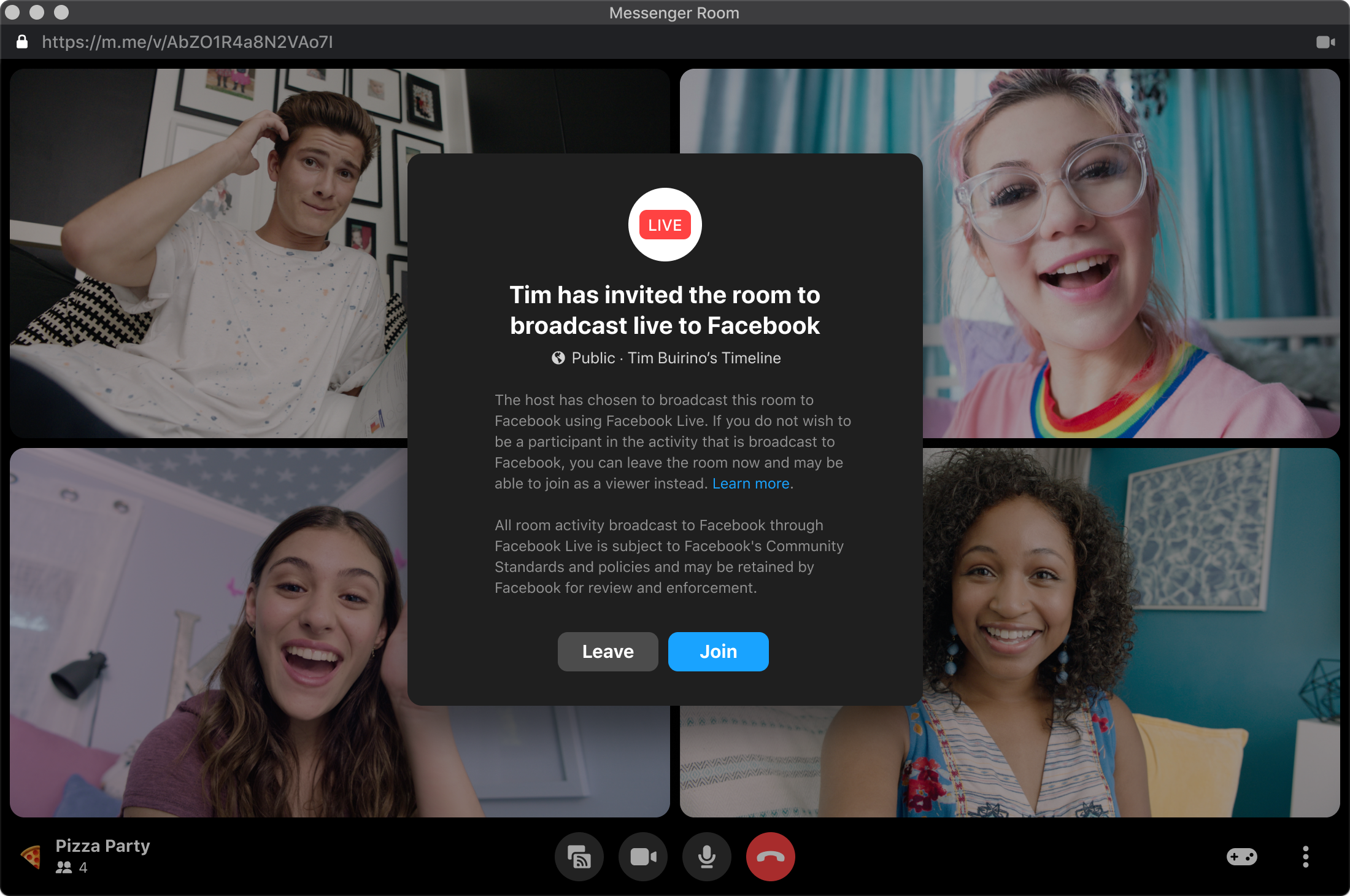Click the screen share icon
Viewport: 1350px width, 896px height.
click(x=579, y=857)
